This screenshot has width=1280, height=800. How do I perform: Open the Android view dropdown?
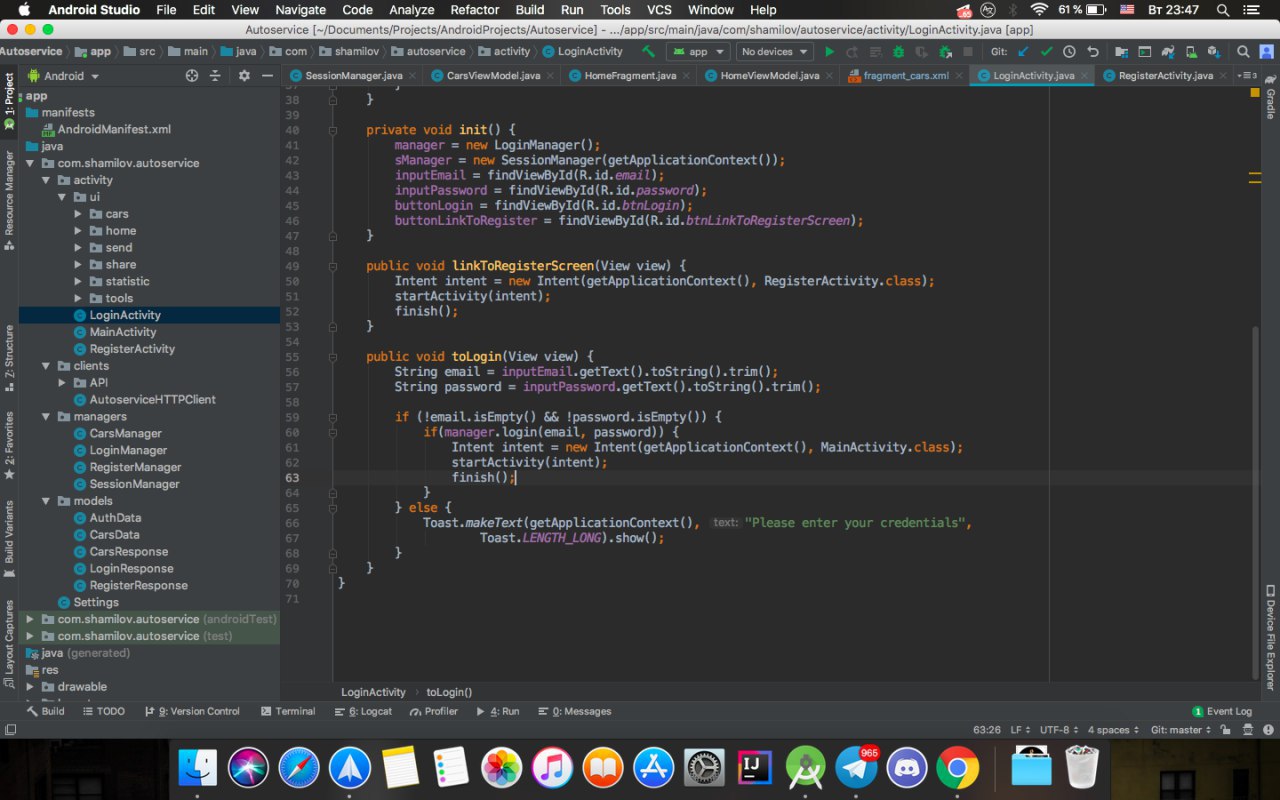(x=64, y=75)
